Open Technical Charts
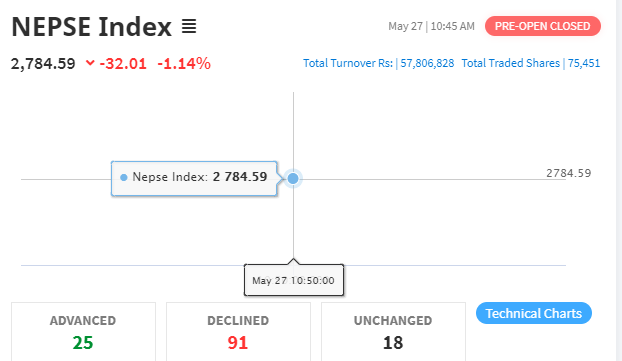This screenshot has height=361, width=622. [x=534, y=313]
